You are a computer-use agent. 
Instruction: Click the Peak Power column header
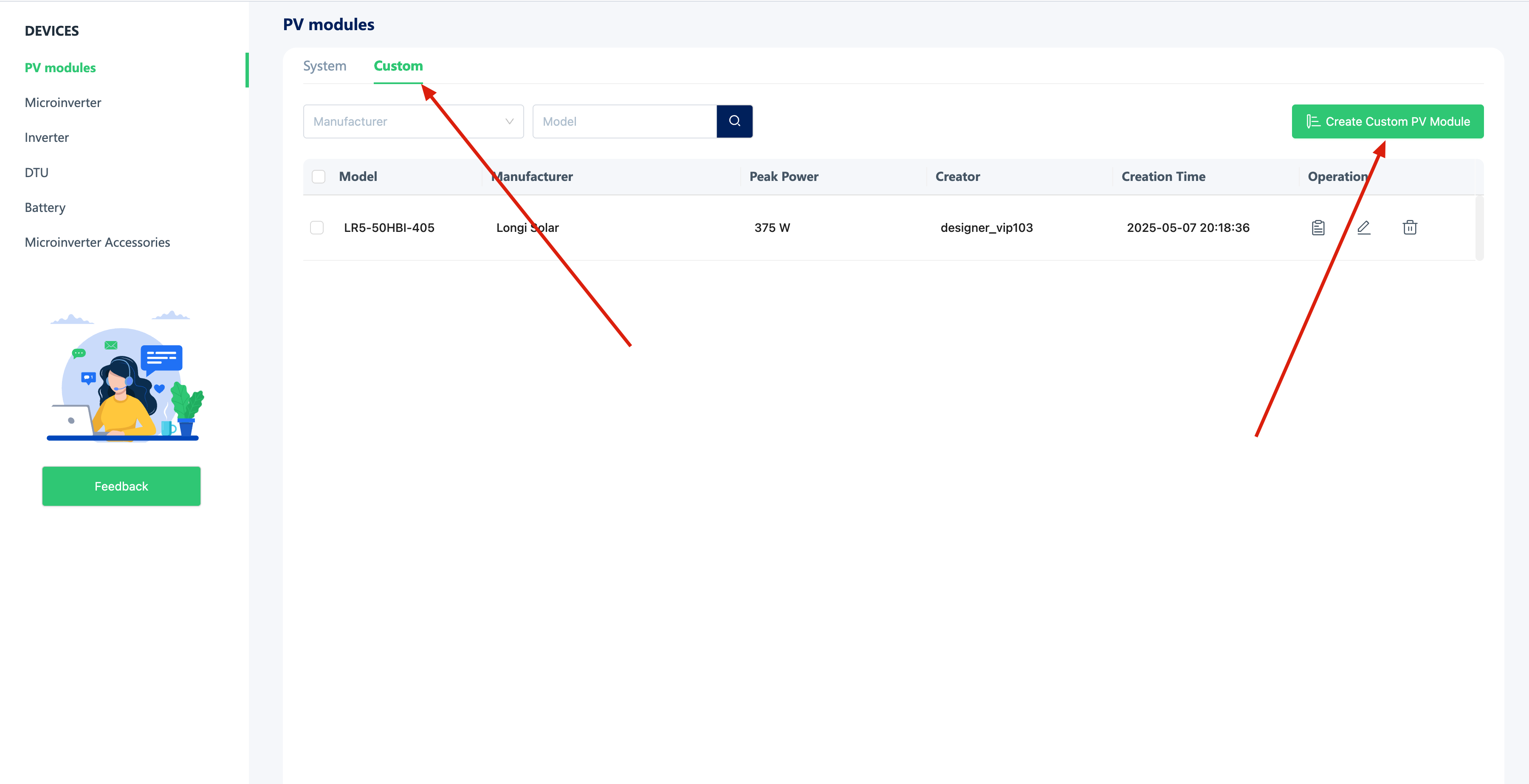pyautogui.click(x=784, y=176)
